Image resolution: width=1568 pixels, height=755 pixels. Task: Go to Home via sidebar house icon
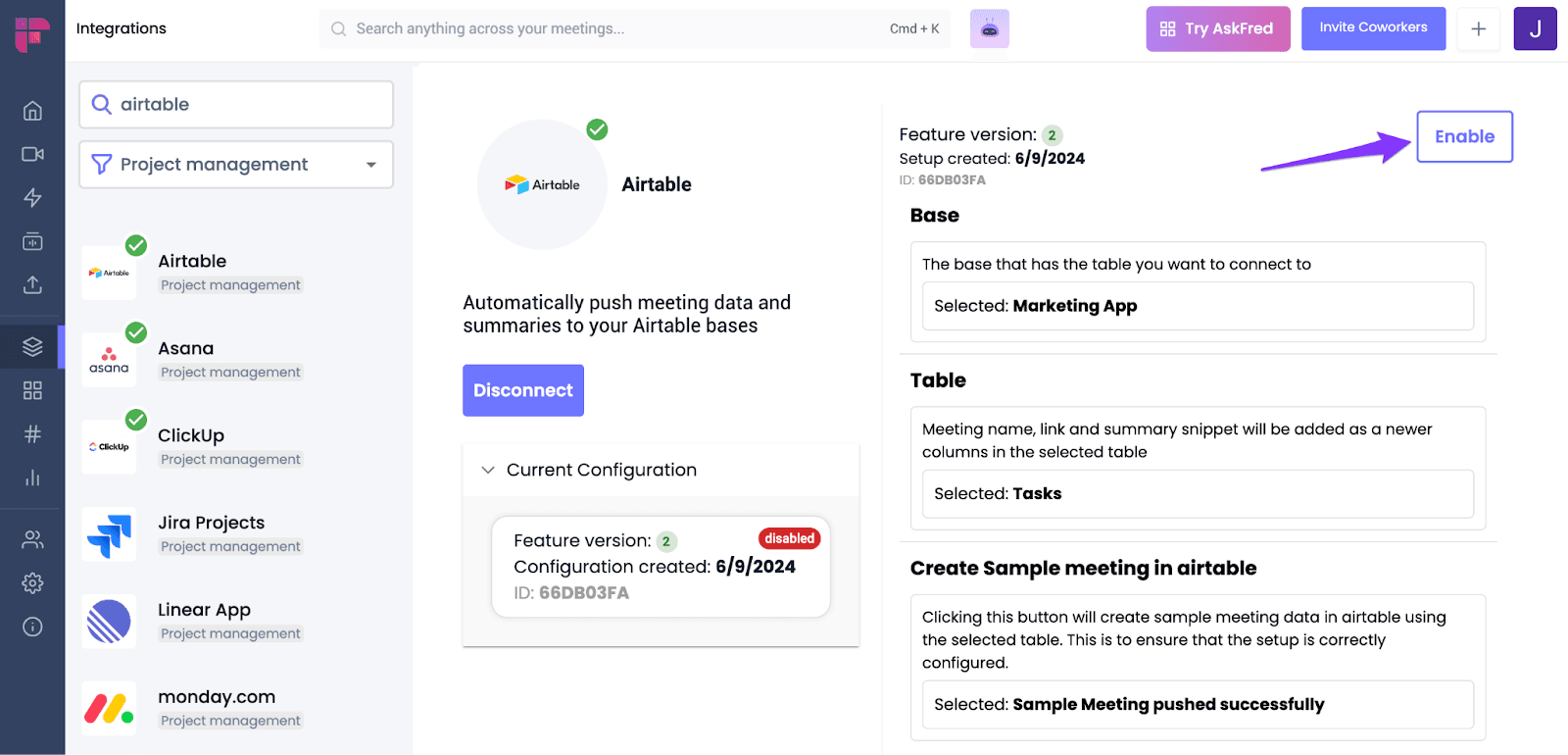32,111
